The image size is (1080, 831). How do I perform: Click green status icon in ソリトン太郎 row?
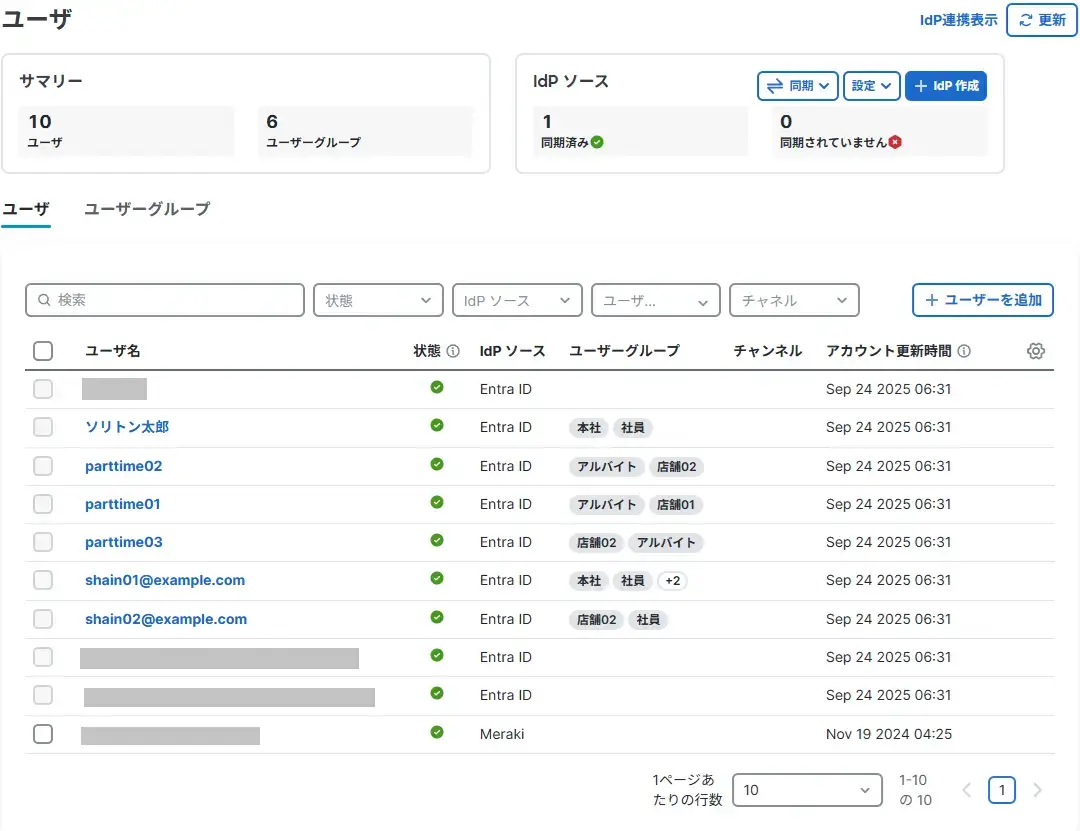437,426
